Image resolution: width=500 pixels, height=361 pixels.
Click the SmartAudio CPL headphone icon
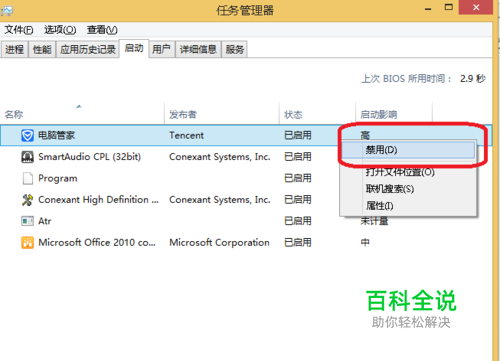coord(27,157)
